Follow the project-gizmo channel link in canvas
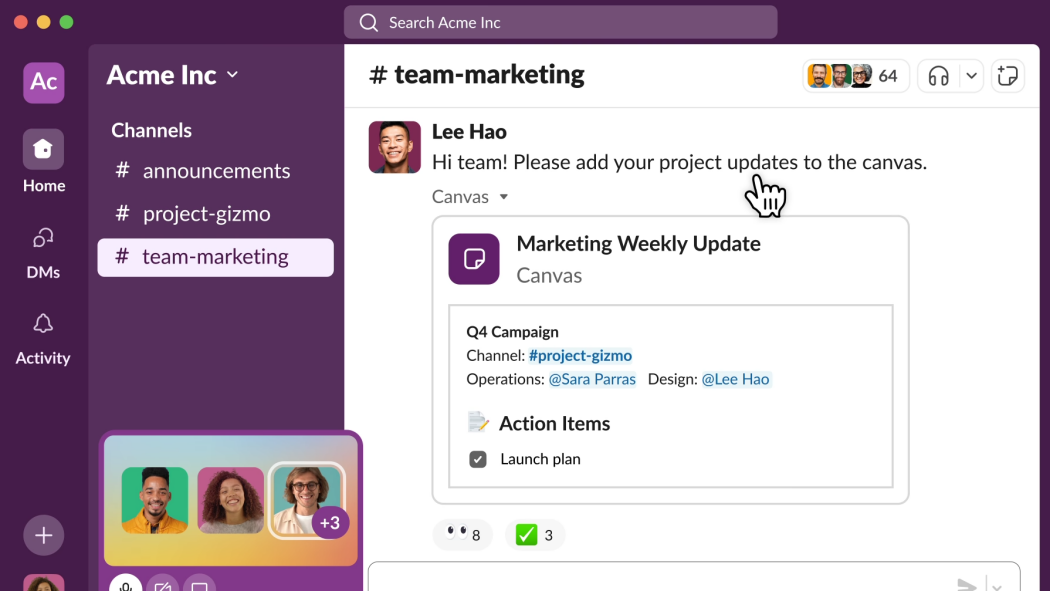Screen dimensions: 1050x591 (x=580, y=355)
